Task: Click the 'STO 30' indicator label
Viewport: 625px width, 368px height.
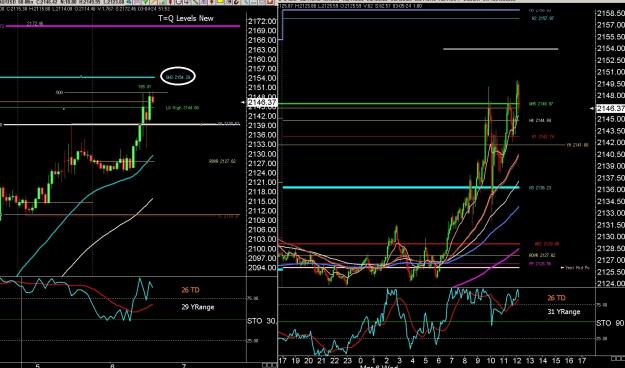Action: pyautogui.click(x=261, y=321)
